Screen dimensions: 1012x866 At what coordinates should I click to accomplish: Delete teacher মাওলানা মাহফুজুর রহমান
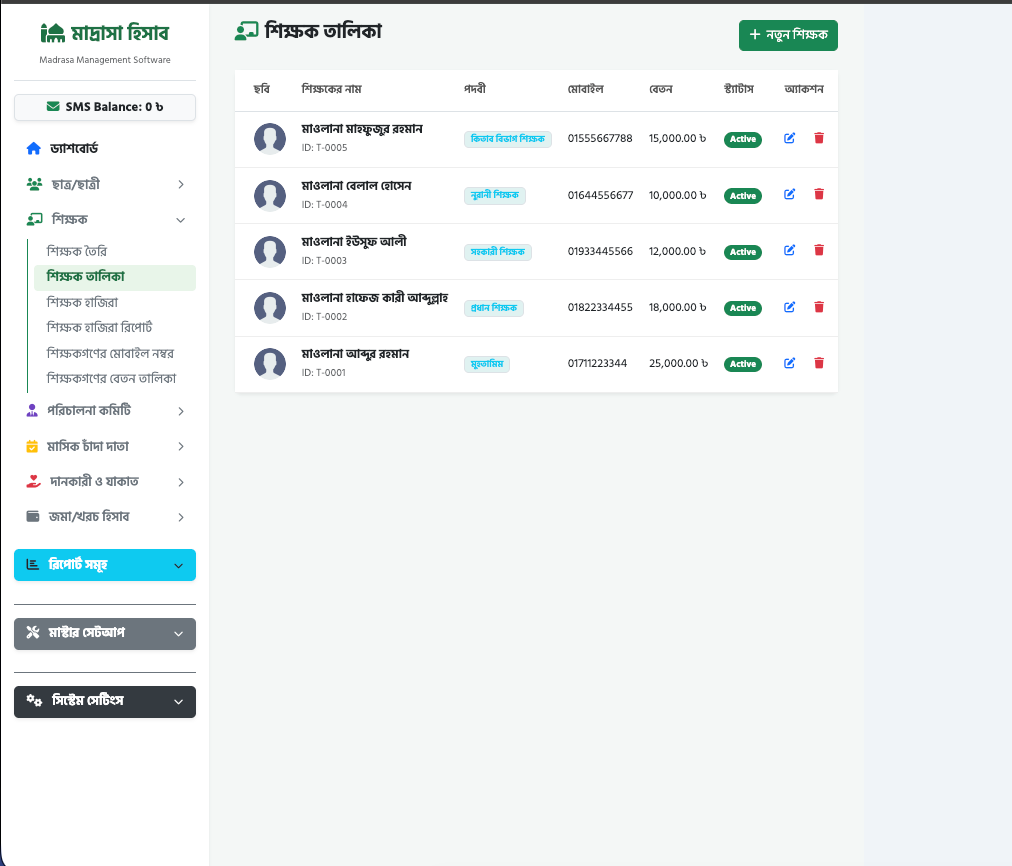tap(819, 138)
